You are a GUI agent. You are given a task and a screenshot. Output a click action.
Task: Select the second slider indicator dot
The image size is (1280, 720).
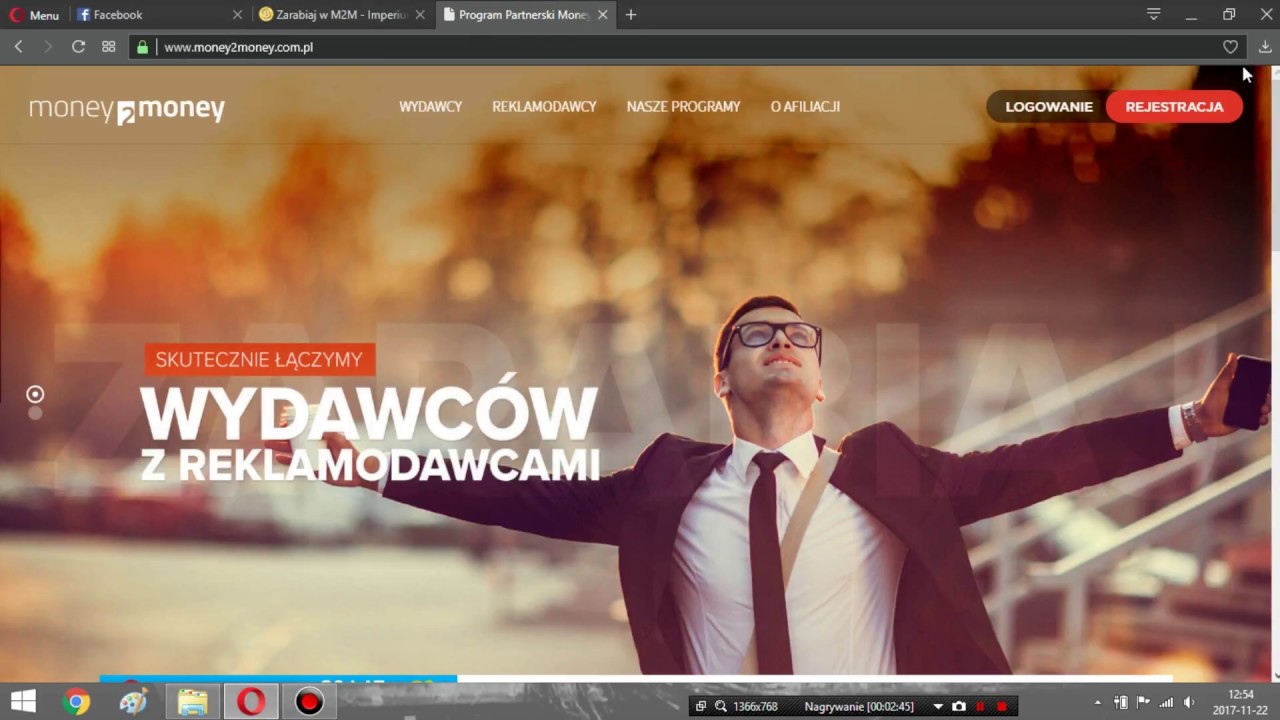tap(35, 413)
